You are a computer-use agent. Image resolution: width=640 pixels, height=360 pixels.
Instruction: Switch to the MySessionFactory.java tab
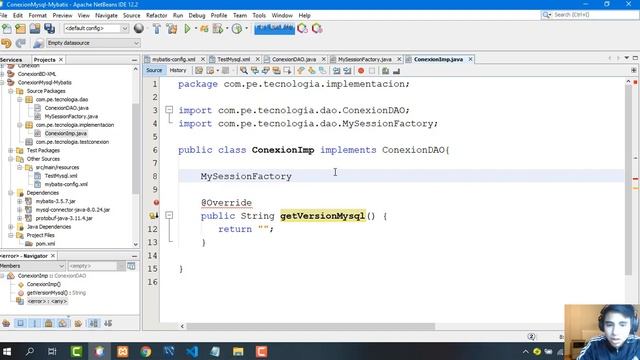(364, 59)
